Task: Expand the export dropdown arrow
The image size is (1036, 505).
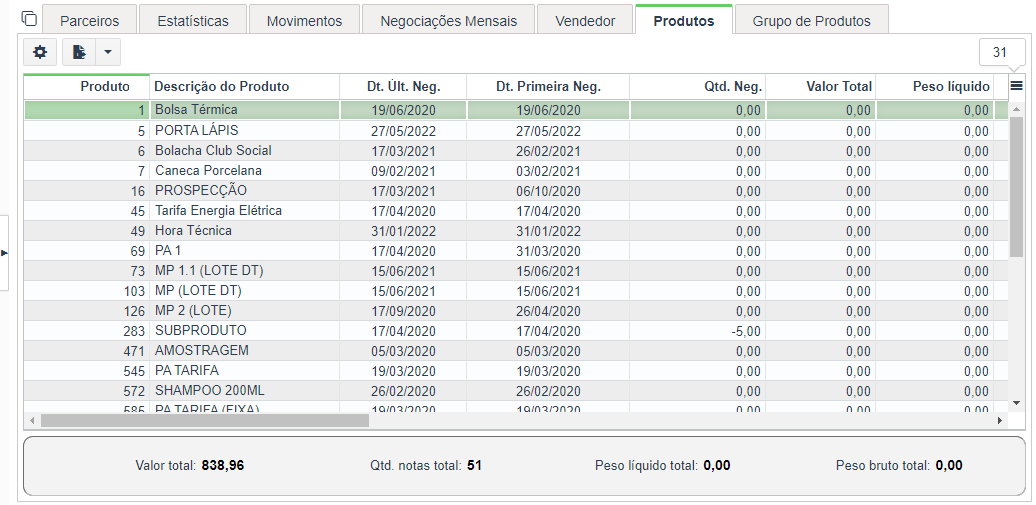Action: (108, 52)
